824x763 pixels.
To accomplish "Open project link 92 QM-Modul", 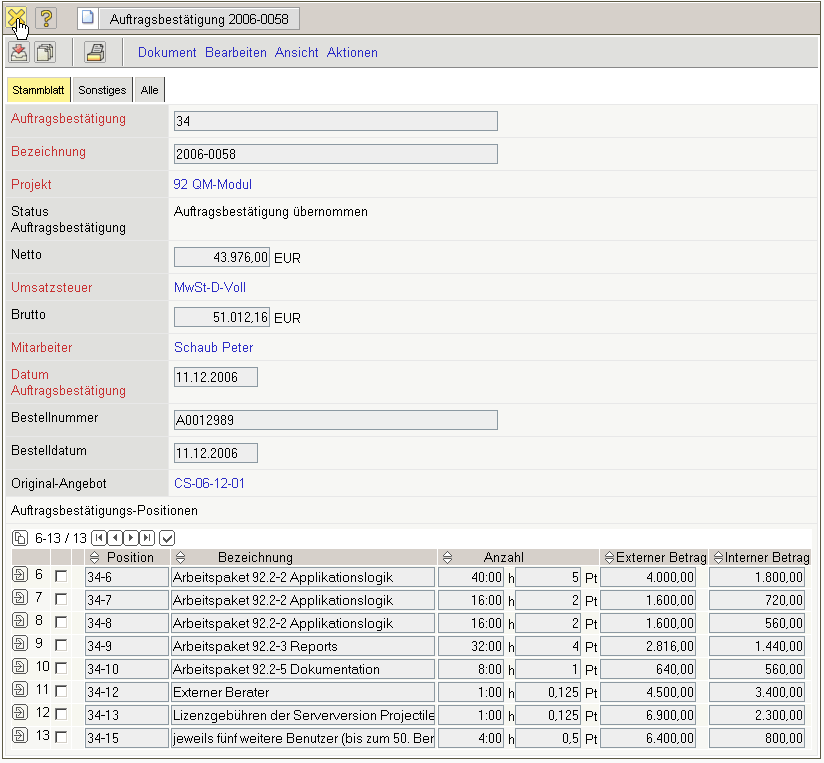I will [x=212, y=185].
